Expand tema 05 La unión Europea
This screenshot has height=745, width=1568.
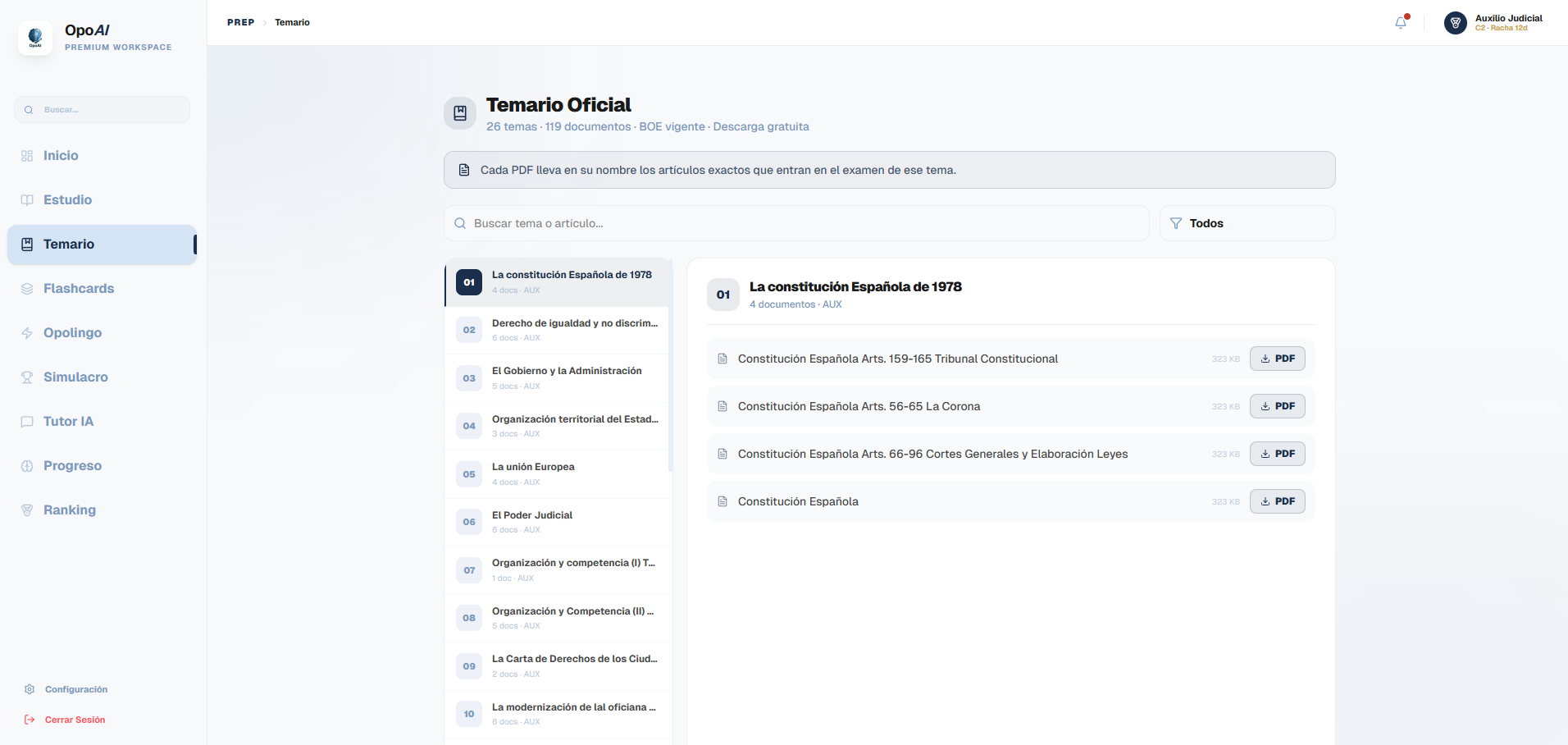[556, 473]
